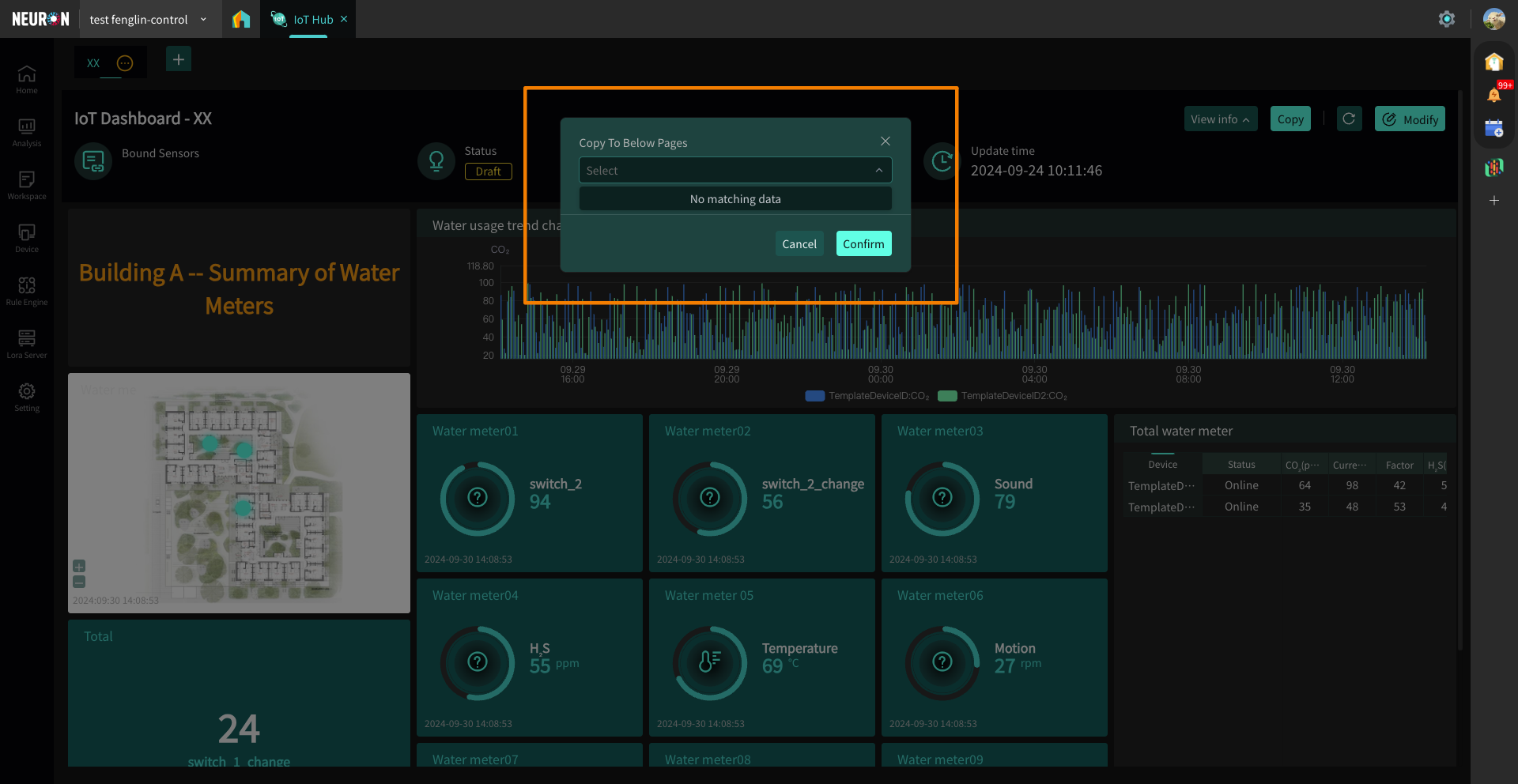The height and width of the screenshot is (784, 1518).
Task: Zoom in on the floor plan map
Action: coord(79,566)
